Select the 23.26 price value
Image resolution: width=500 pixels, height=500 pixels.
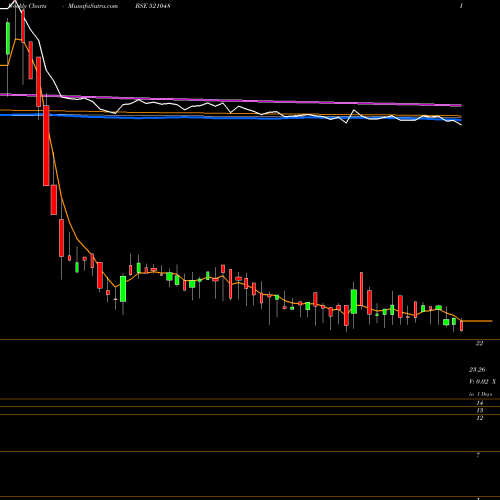point(477,369)
